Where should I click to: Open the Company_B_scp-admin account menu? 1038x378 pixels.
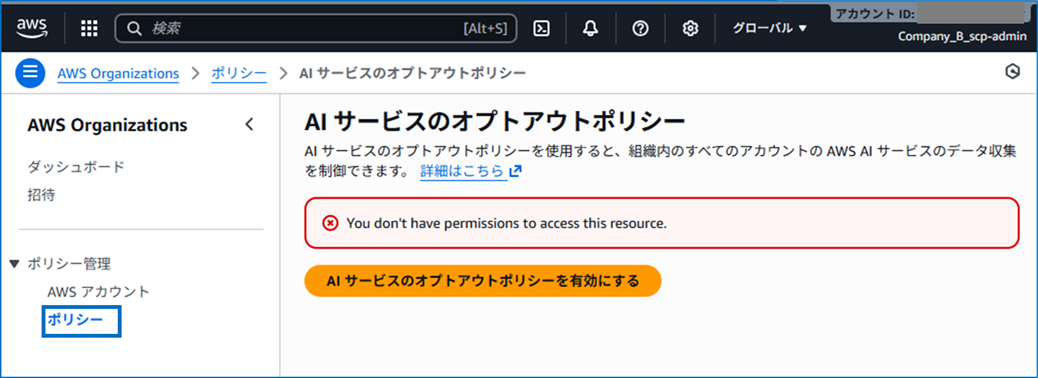point(963,36)
